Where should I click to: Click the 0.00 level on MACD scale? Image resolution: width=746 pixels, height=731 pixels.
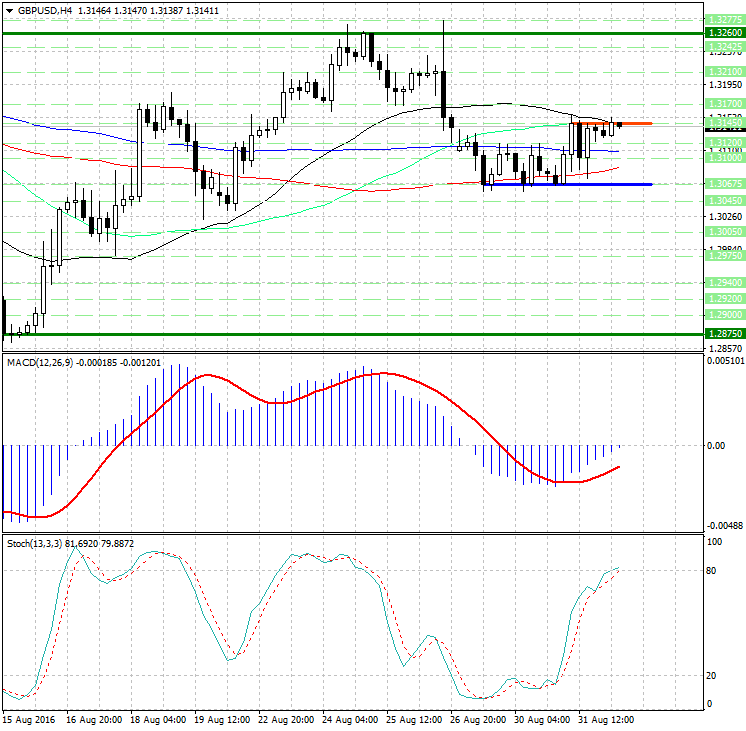(x=716, y=446)
